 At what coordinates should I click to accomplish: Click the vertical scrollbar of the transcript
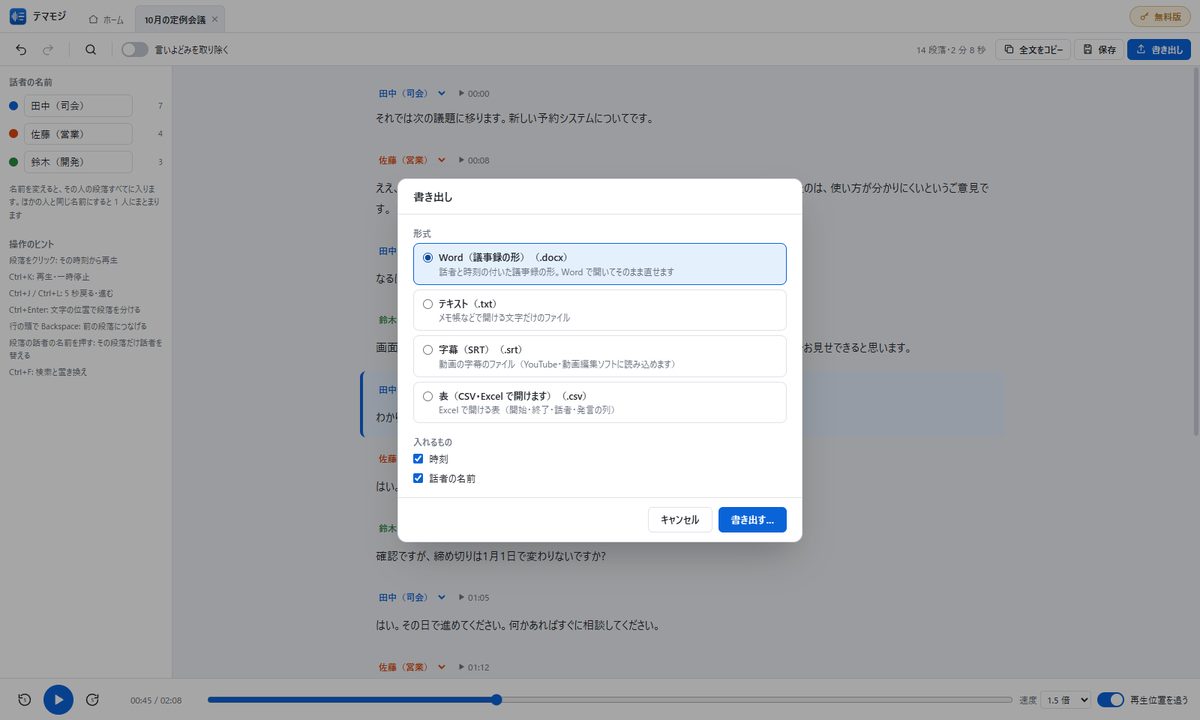click(1195, 250)
